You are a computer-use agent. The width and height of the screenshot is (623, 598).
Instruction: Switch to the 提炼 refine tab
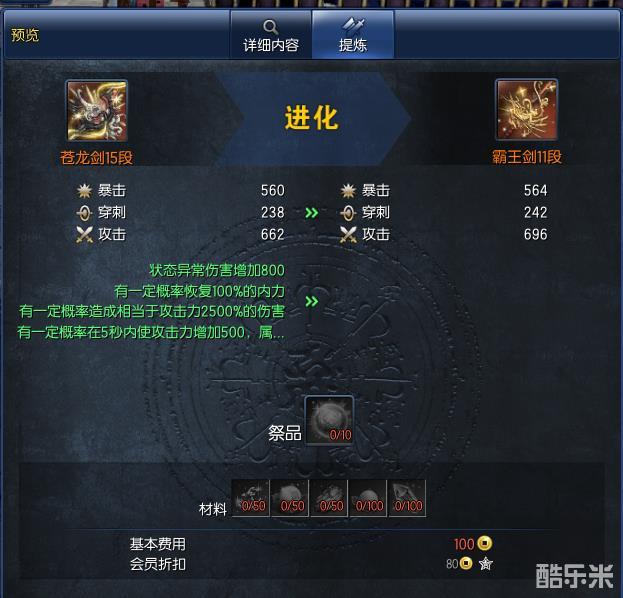point(353,35)
